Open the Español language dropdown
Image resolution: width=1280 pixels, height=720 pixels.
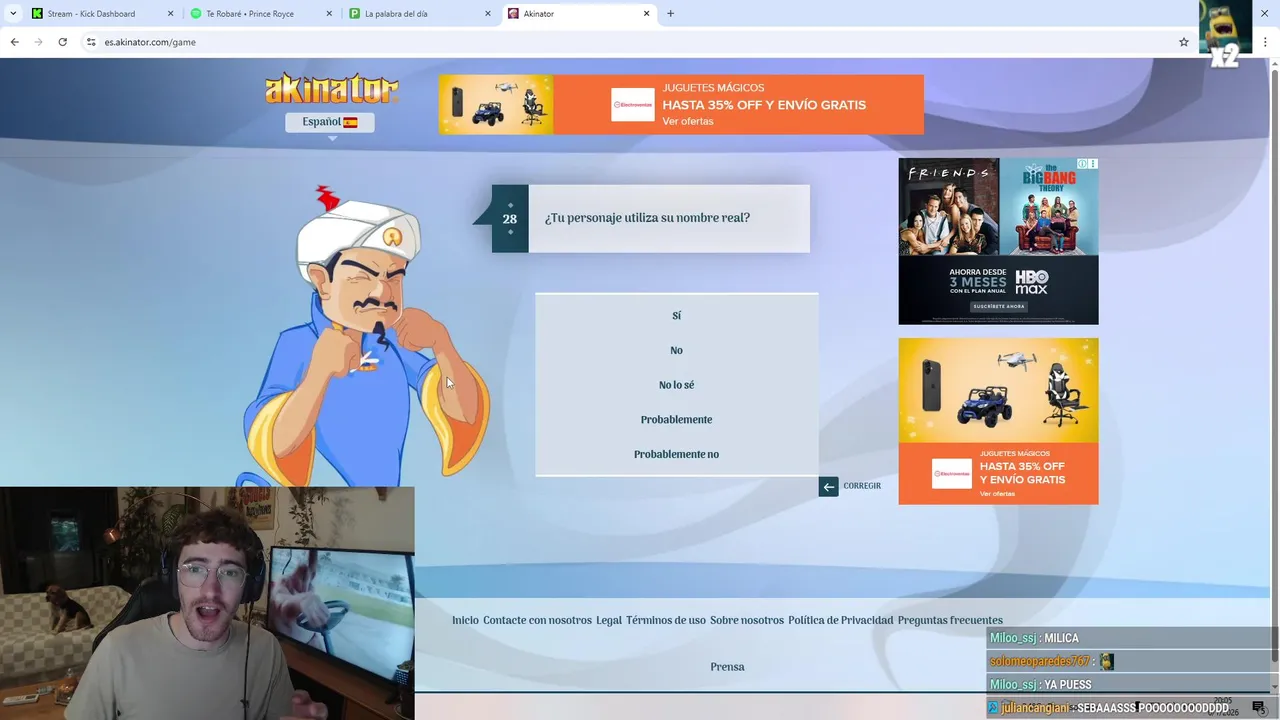330,122
